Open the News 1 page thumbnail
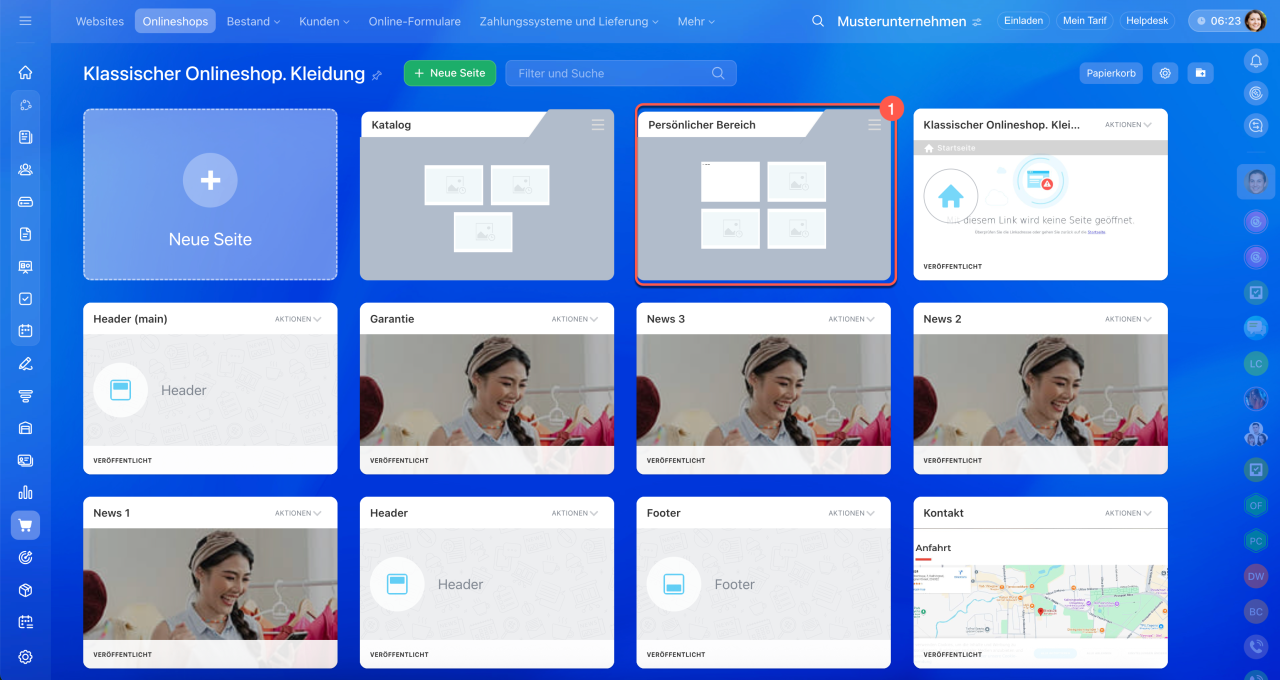This screenshot has height=680, width=1280. coord(210,584)
